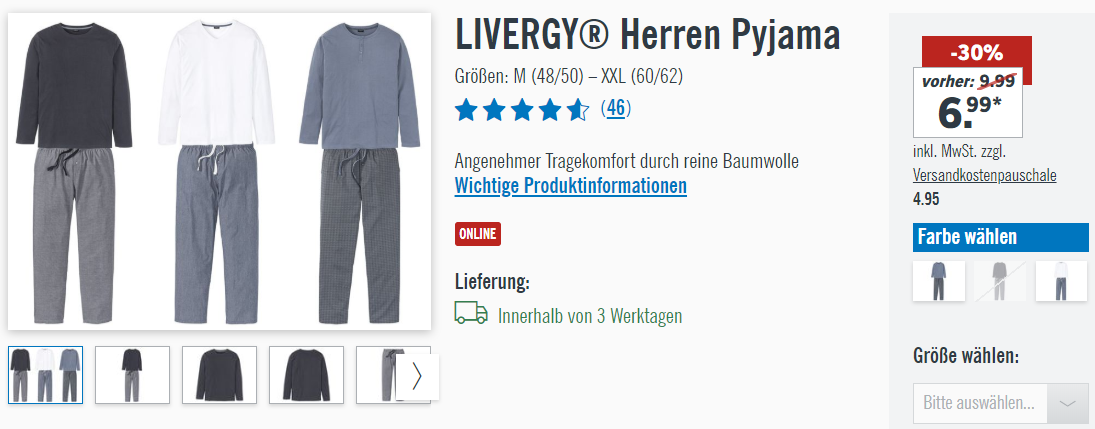Click the -30% discount badge
The image size is (1095, 429).
click(976, 52)
